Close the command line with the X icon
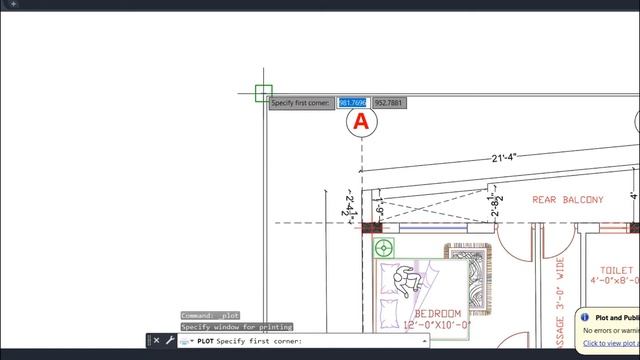The image size is (640, 360). click(x=156, y=340)
